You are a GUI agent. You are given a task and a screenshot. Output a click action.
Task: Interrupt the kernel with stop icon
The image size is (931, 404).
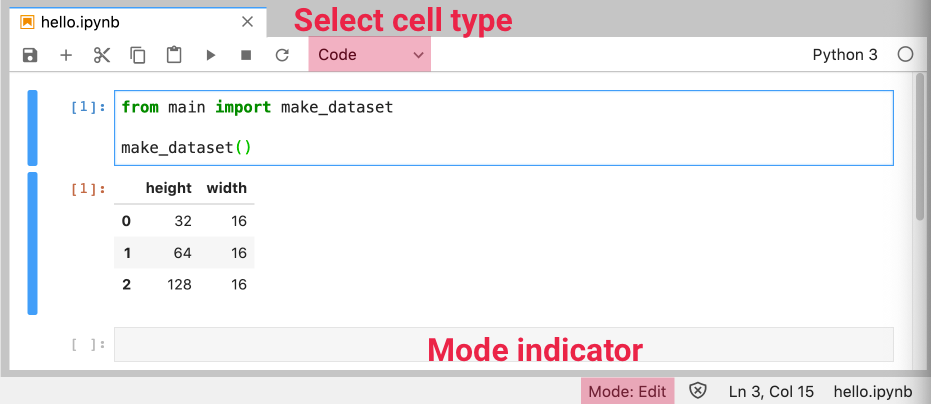(x=246, y=55)
